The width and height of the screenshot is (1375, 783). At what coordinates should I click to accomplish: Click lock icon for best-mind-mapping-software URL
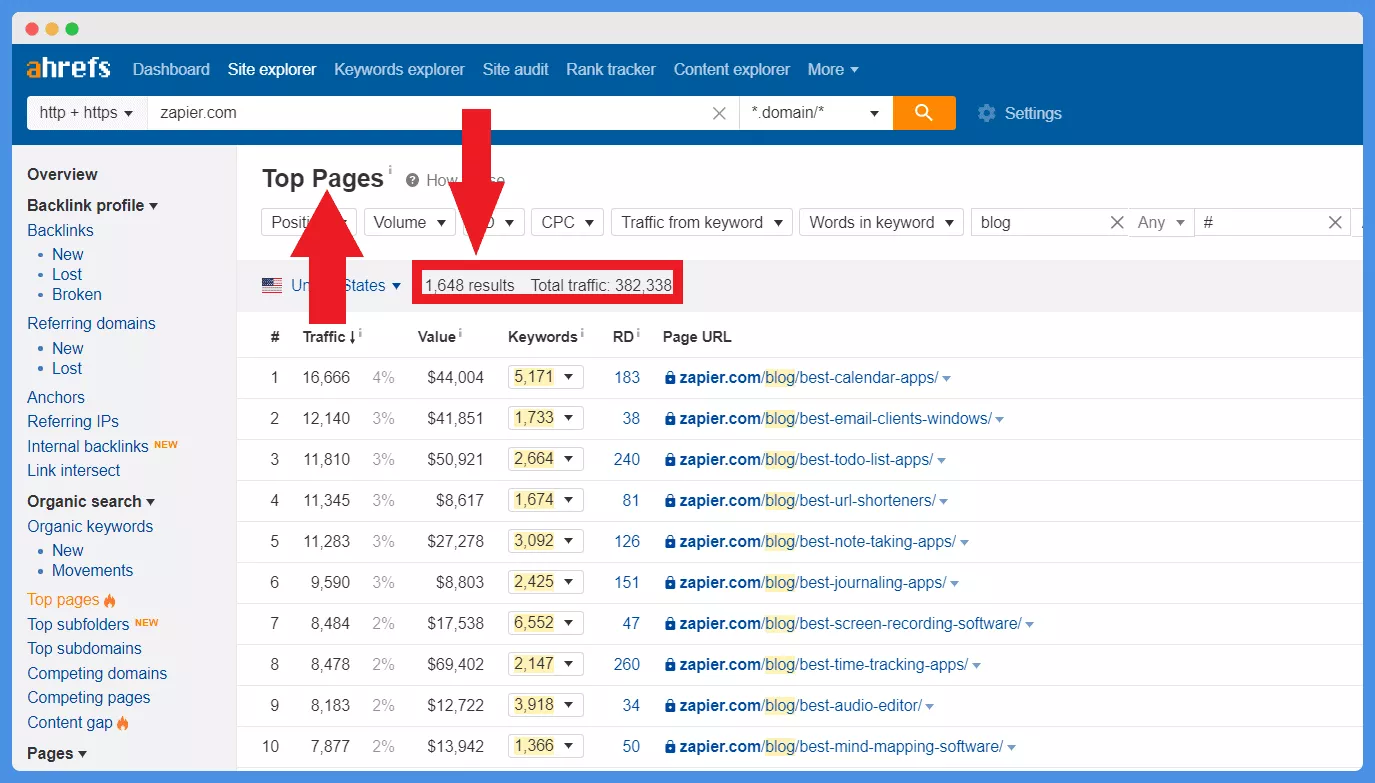coord(670,747)
